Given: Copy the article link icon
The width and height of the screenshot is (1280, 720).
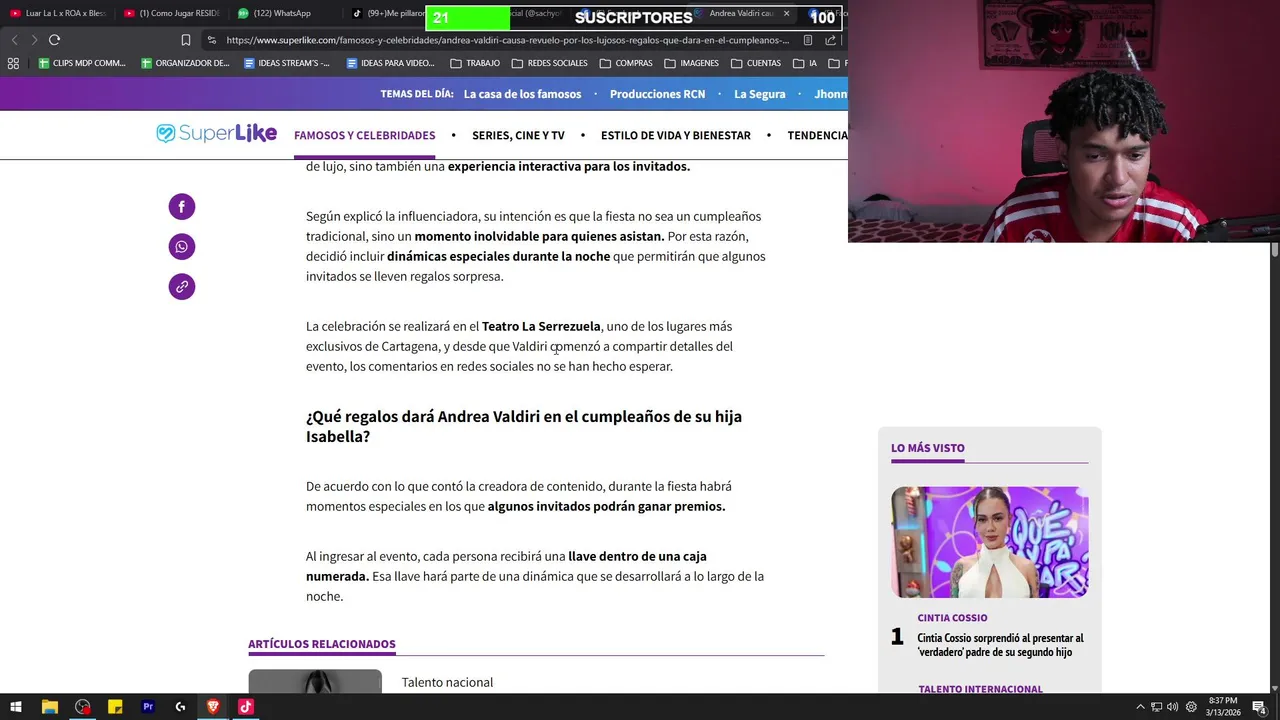Looking at the screenshot, I should pyautogui.click(x=181, y=287).
